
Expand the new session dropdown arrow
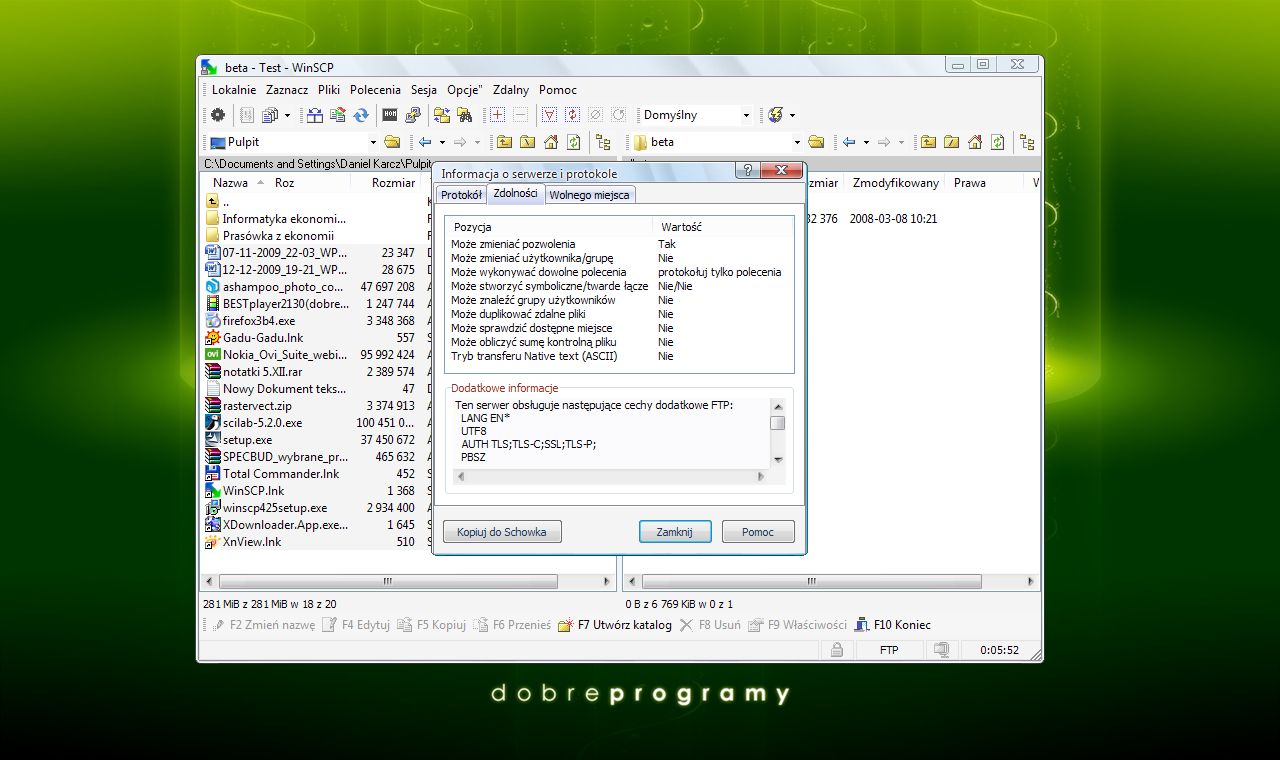point(791,115)
